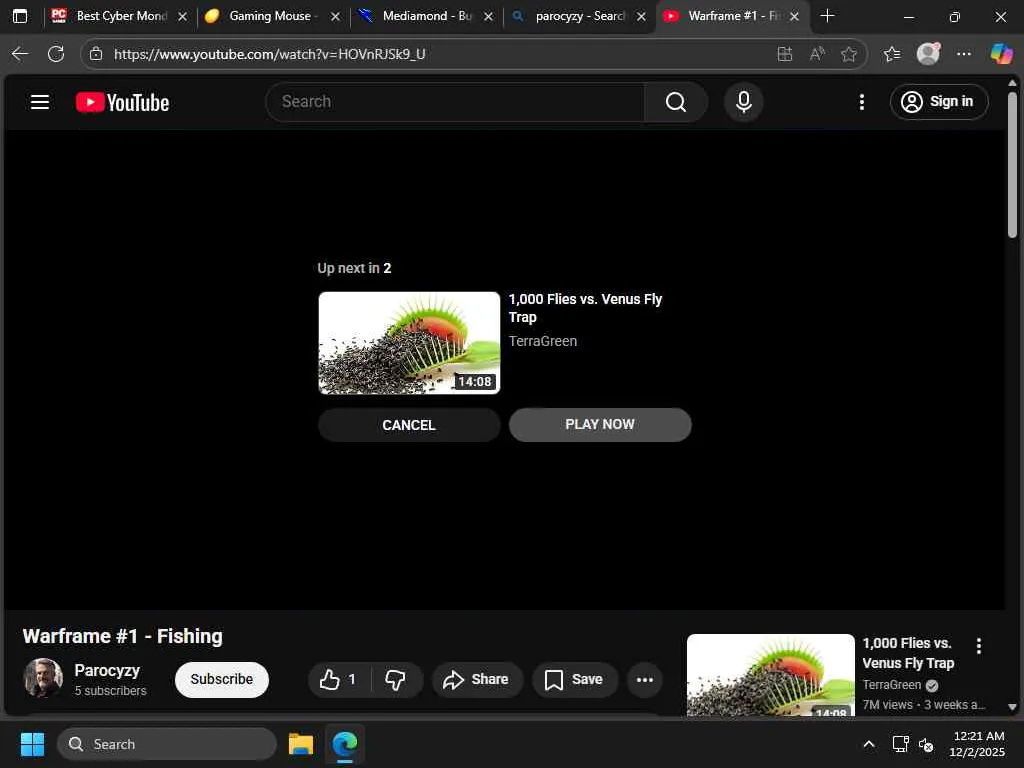Open the clock and date flyout
This screenshot has height=768, width=1024.
point(978,744)
